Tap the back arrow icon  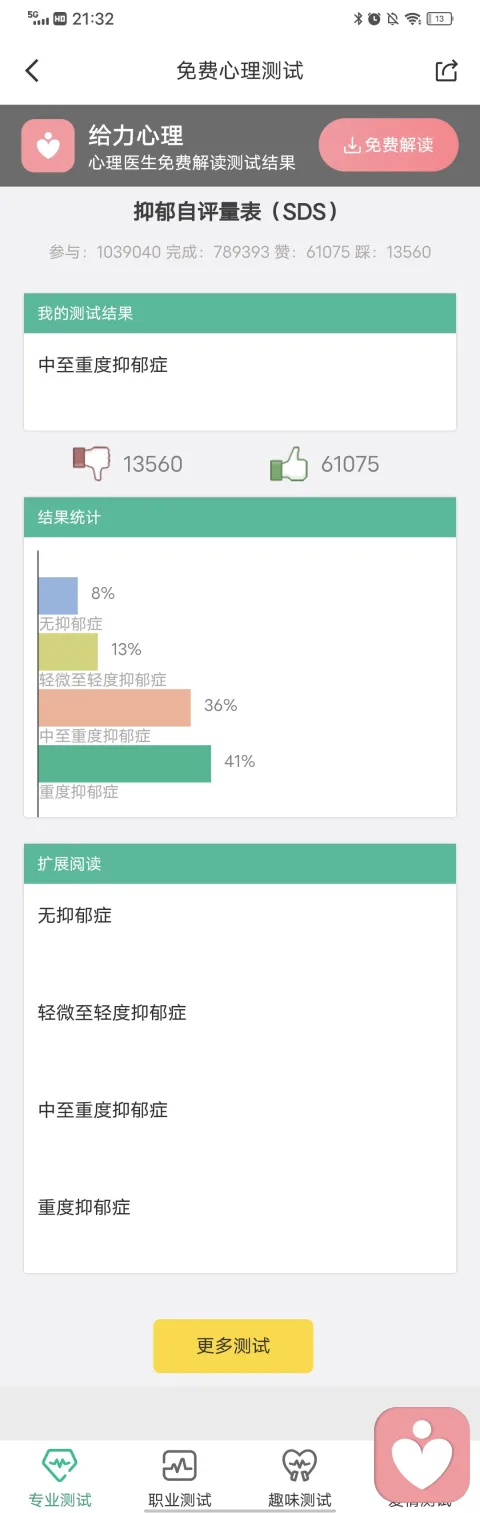pos(32,70)
